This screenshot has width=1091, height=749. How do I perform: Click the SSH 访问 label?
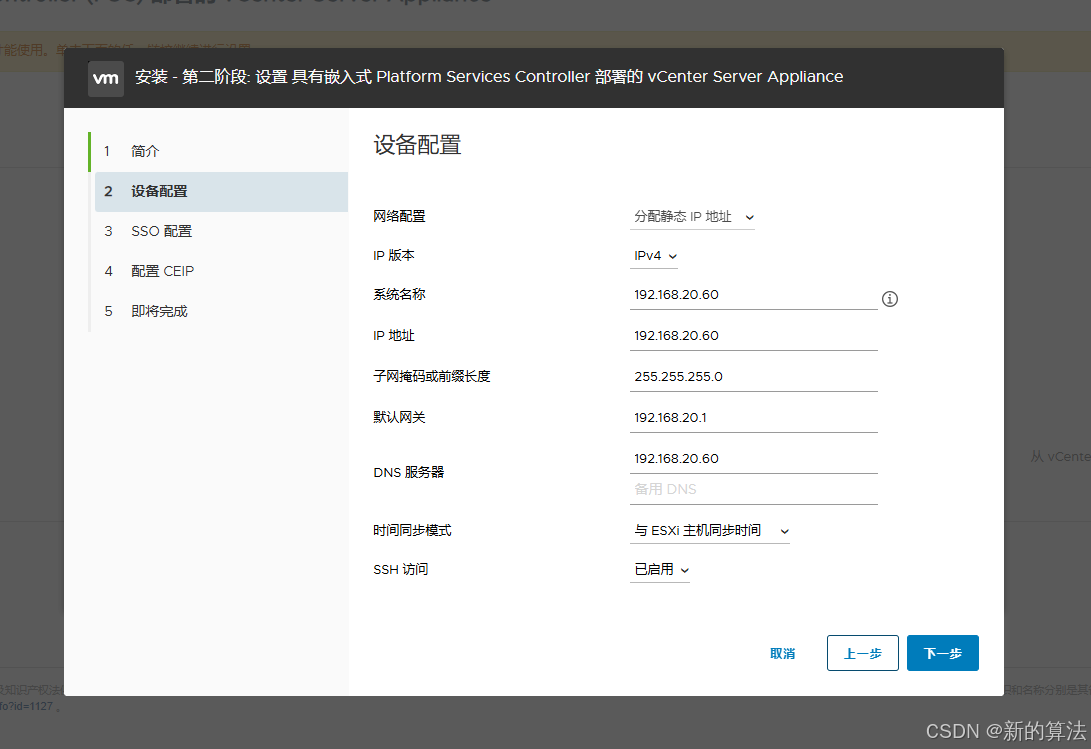[401, 569]
